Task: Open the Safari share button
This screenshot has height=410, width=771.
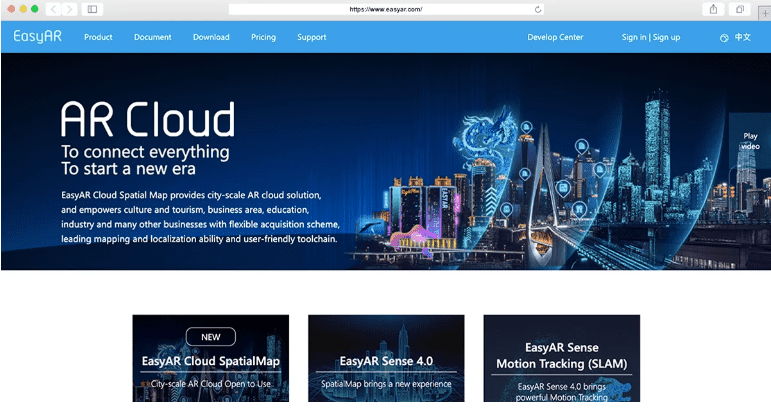Action: (x=713, y=9)
